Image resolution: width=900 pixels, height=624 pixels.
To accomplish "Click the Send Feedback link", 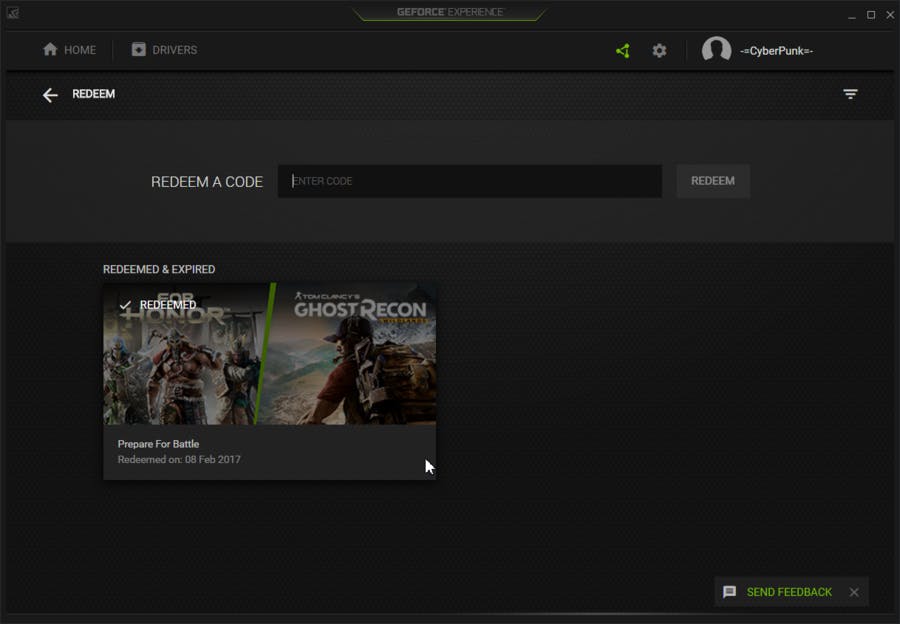I will [789, 592].
